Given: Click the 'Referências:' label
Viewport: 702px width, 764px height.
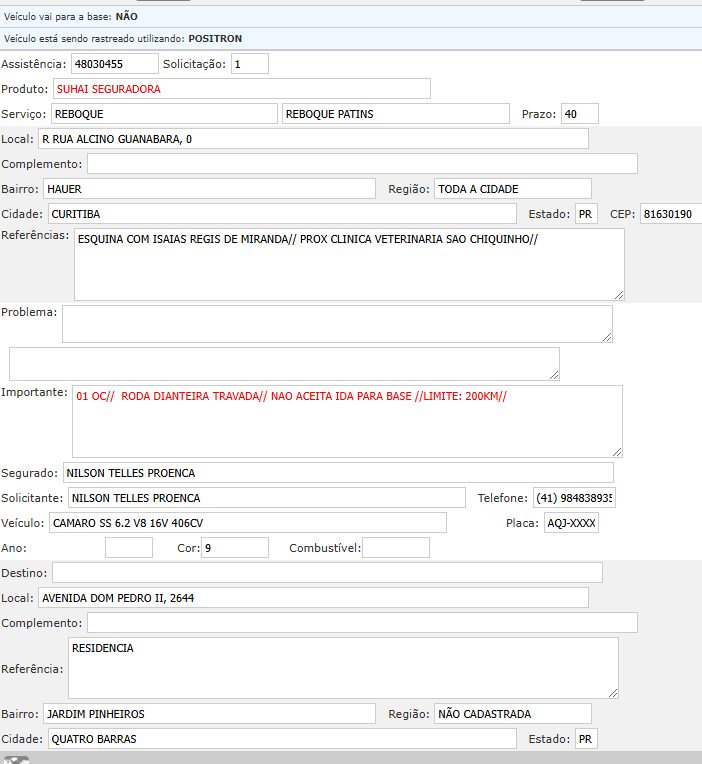Looking at the screenshot, I should (x=35, y=235).
